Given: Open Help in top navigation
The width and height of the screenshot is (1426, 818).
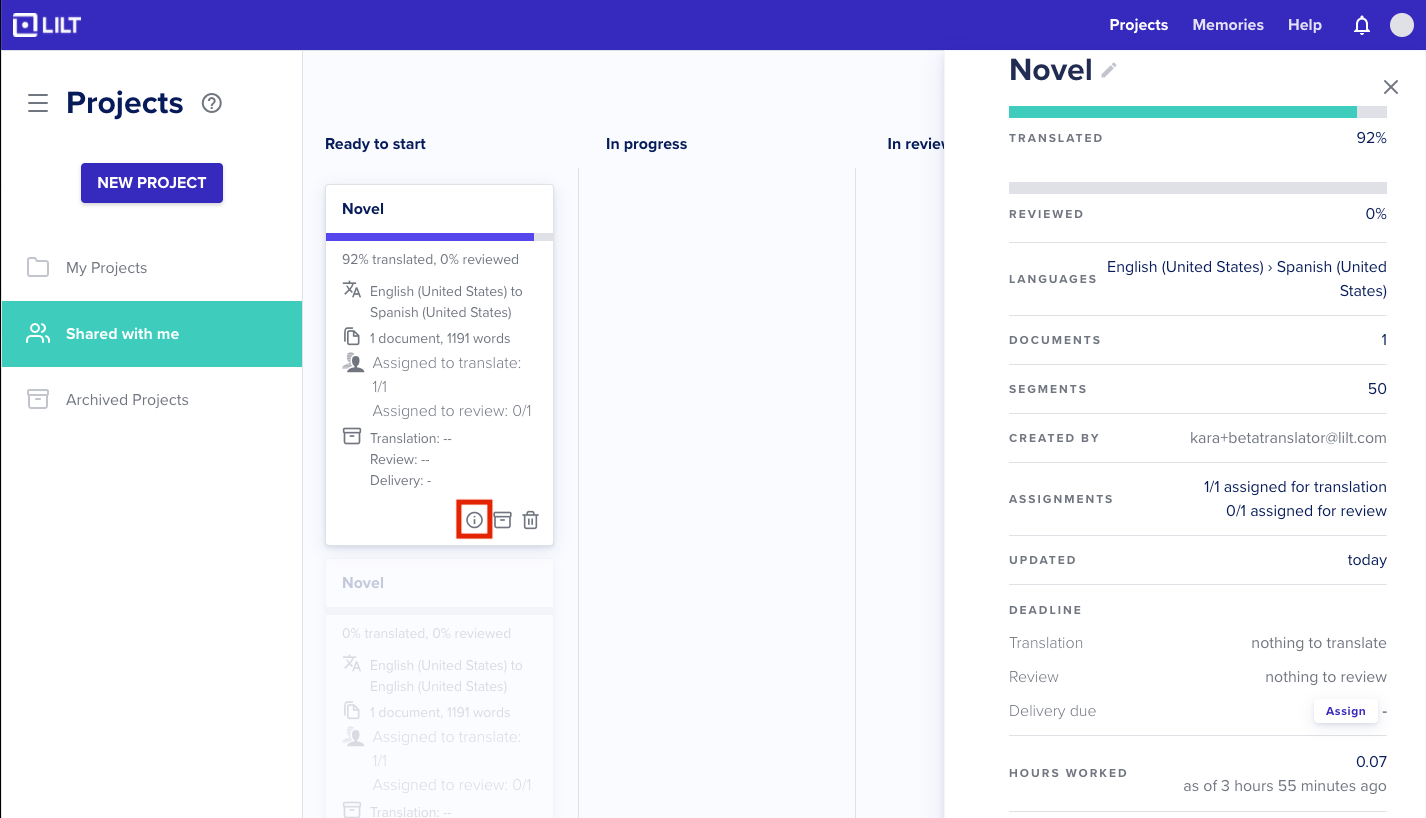Looking at the screenshot, I should (1305, 25).
